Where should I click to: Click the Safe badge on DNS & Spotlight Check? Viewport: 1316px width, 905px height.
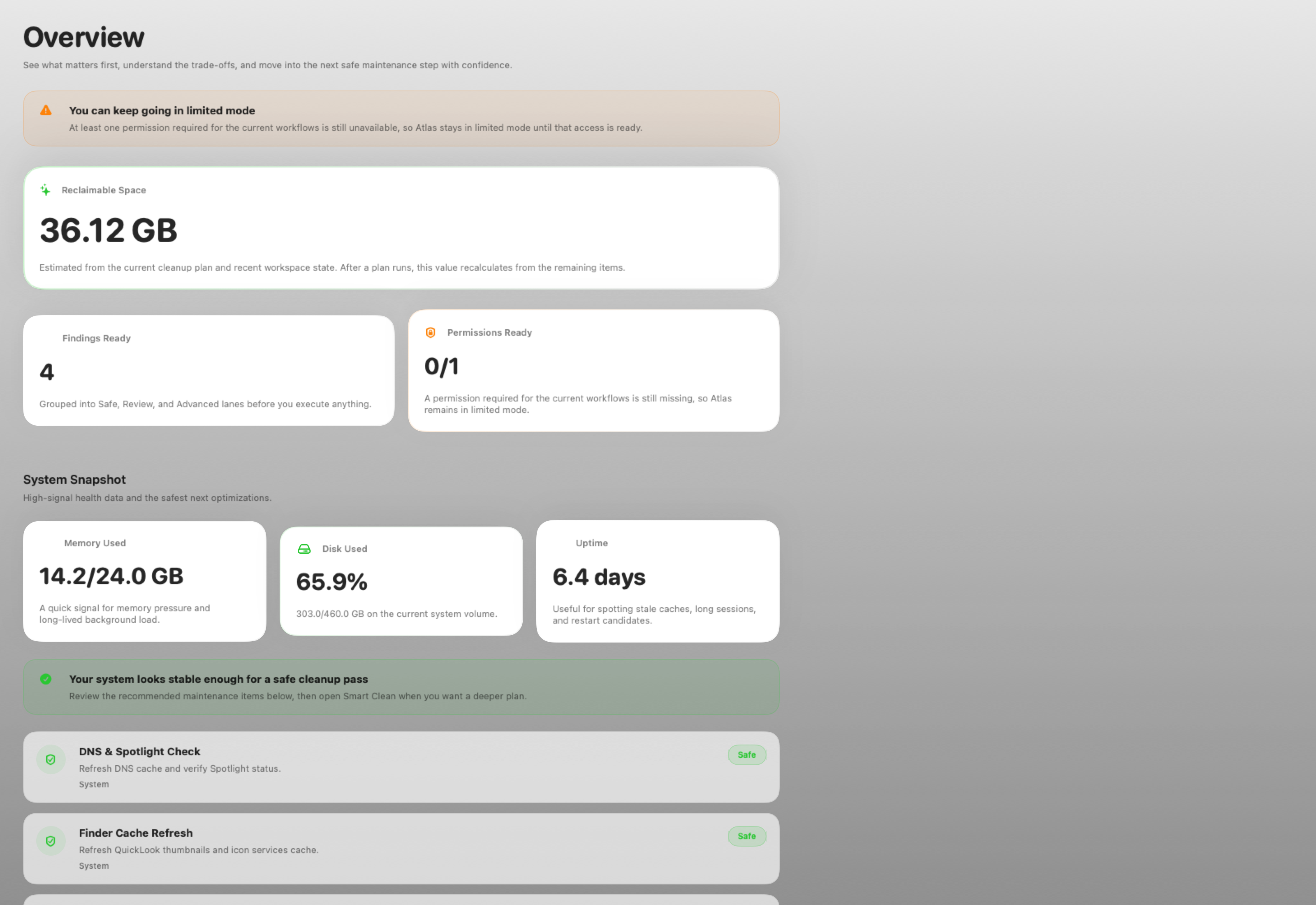point(746,755)
